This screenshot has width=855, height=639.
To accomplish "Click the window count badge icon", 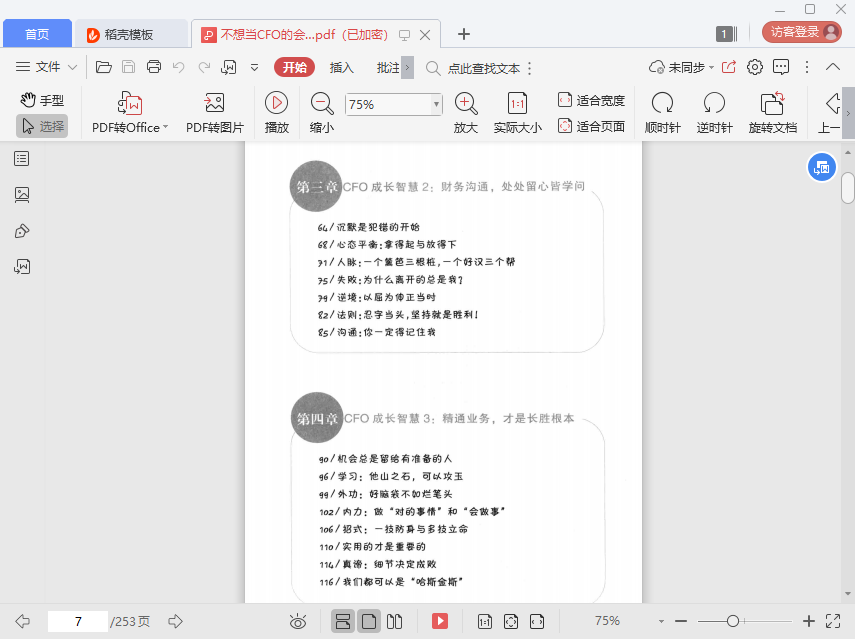I will [x=726, y=34].
